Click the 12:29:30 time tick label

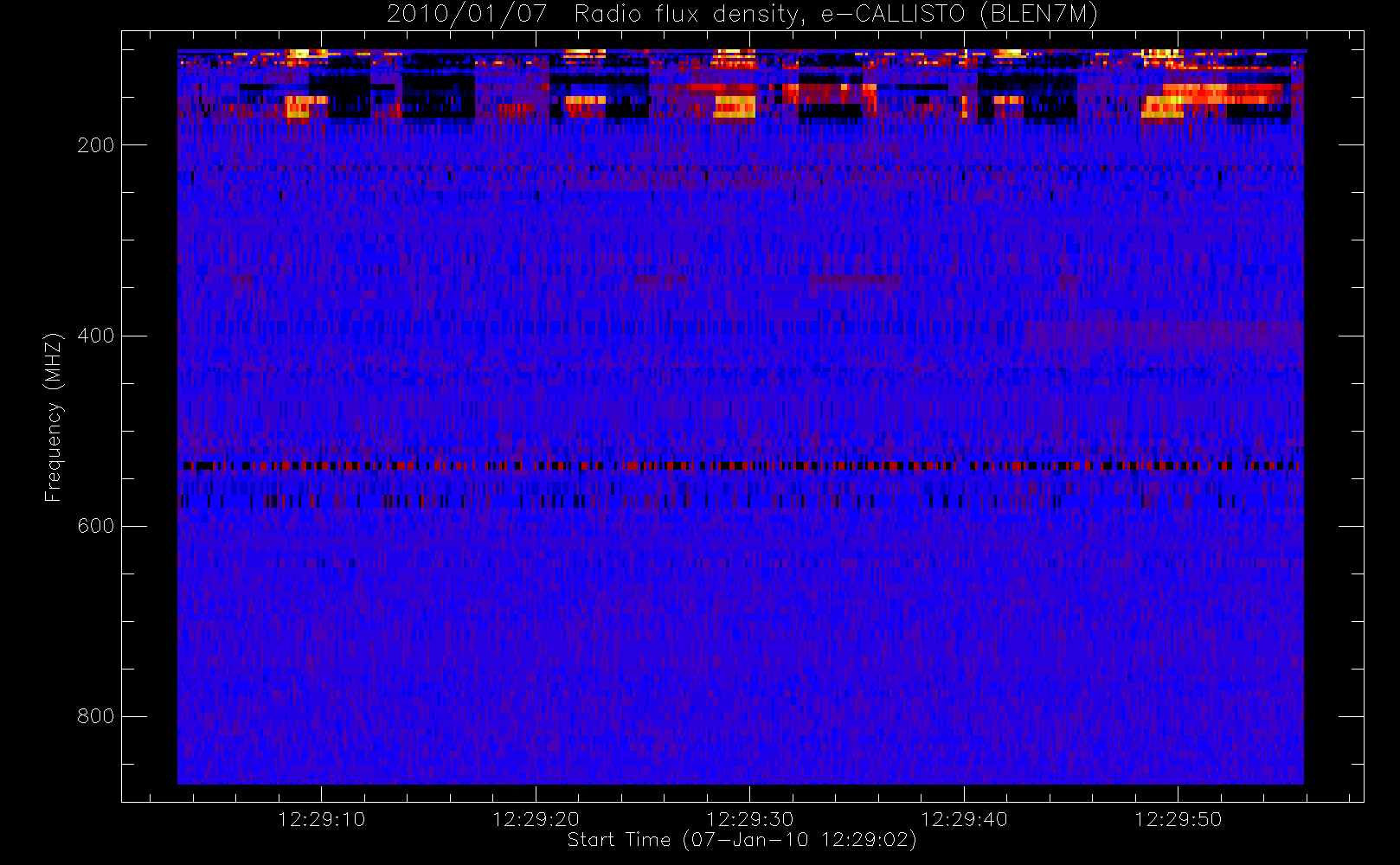(x=750, y=819)
